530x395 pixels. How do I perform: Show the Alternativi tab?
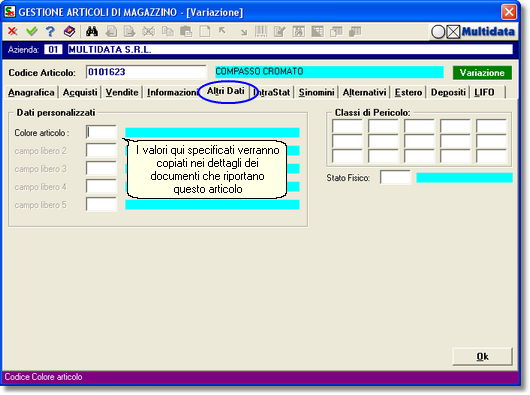(364, 92)
